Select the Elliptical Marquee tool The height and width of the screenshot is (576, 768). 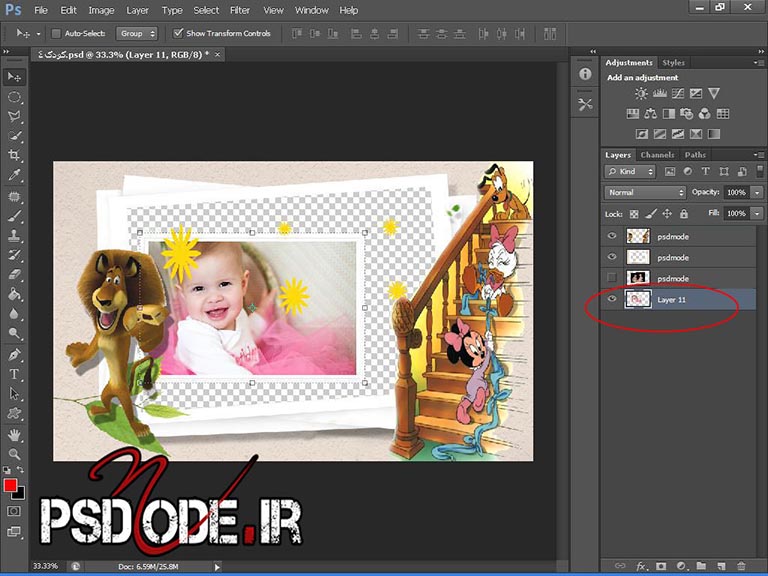tap(14, 96)
